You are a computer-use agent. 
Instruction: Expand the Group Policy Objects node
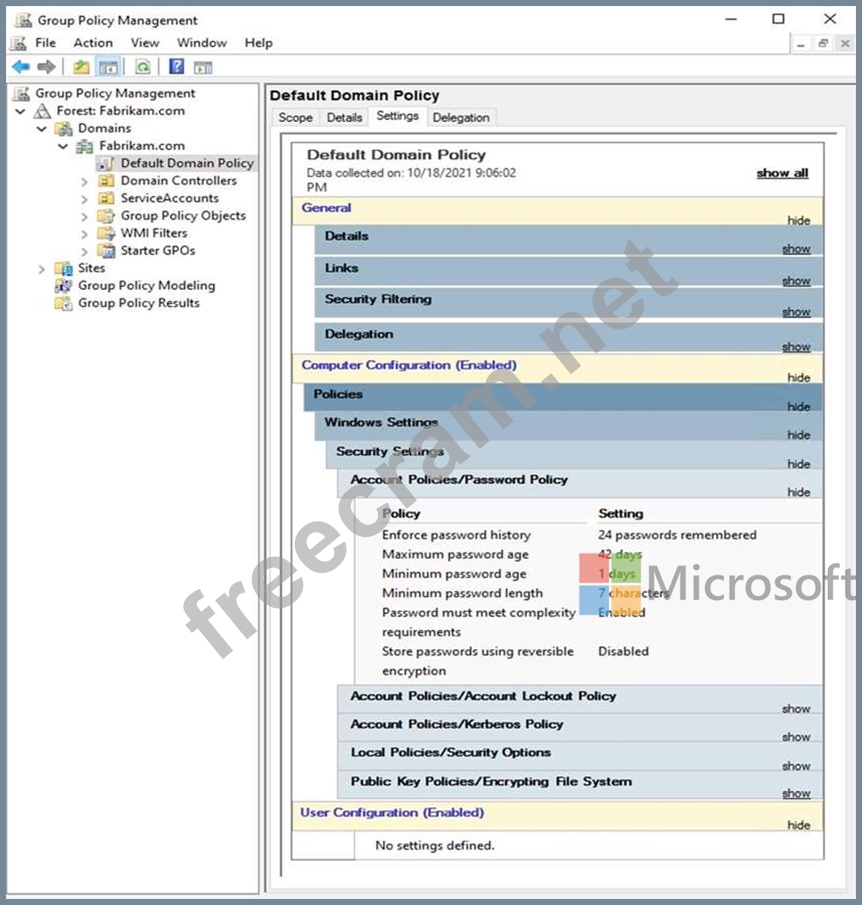coord(85,216)
